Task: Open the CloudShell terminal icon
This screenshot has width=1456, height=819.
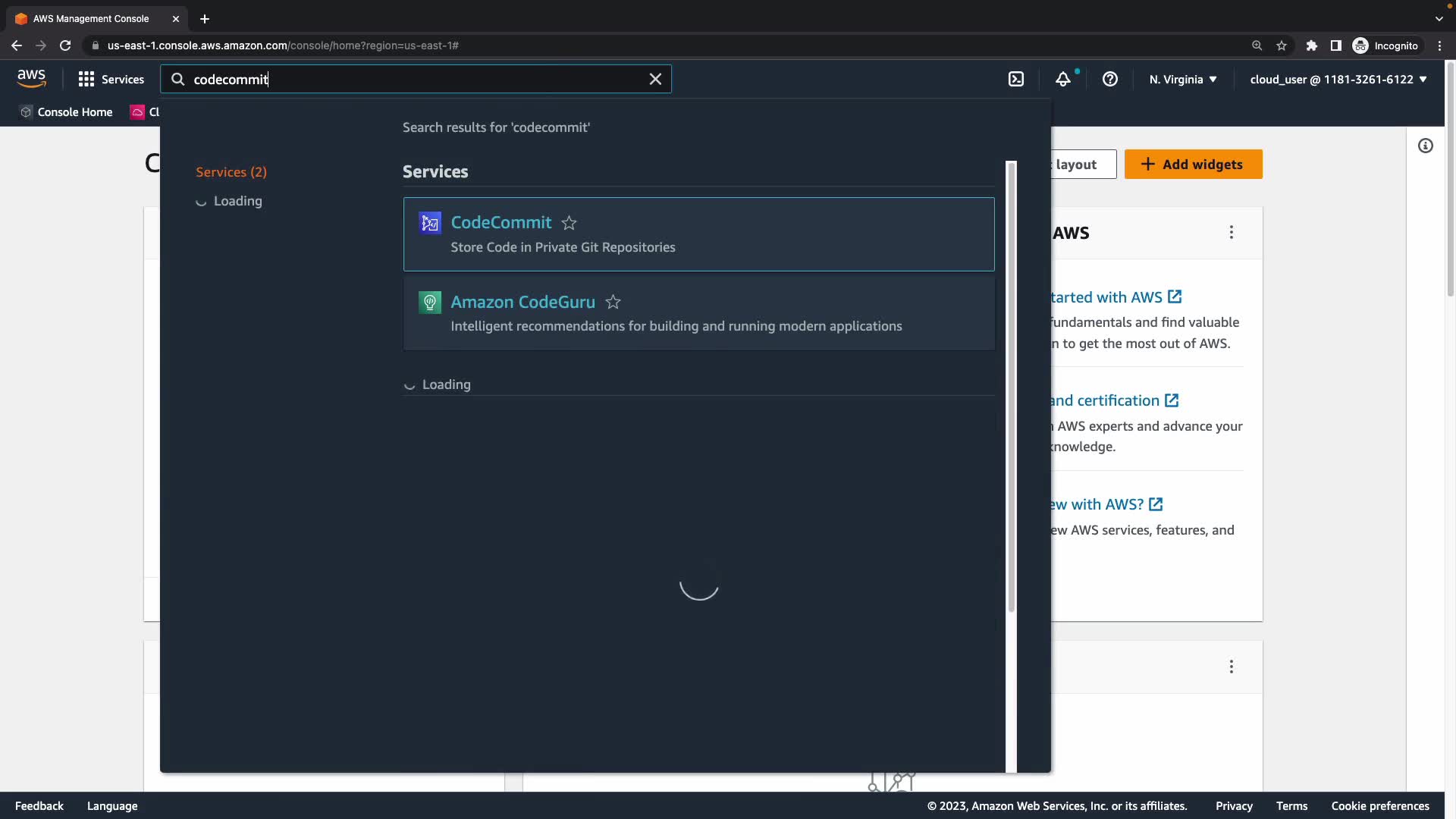Action: [x=1016, y=79]
